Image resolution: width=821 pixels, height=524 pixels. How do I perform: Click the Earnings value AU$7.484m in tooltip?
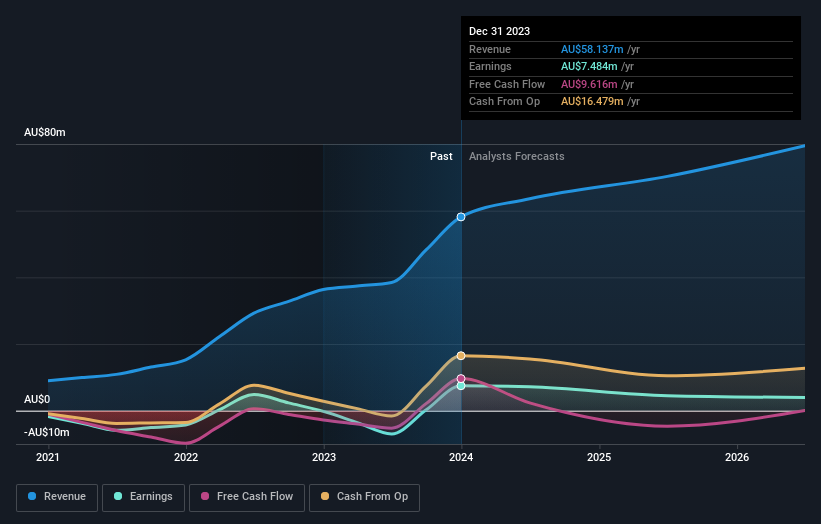pyautogui.click(x=589, y=66)
